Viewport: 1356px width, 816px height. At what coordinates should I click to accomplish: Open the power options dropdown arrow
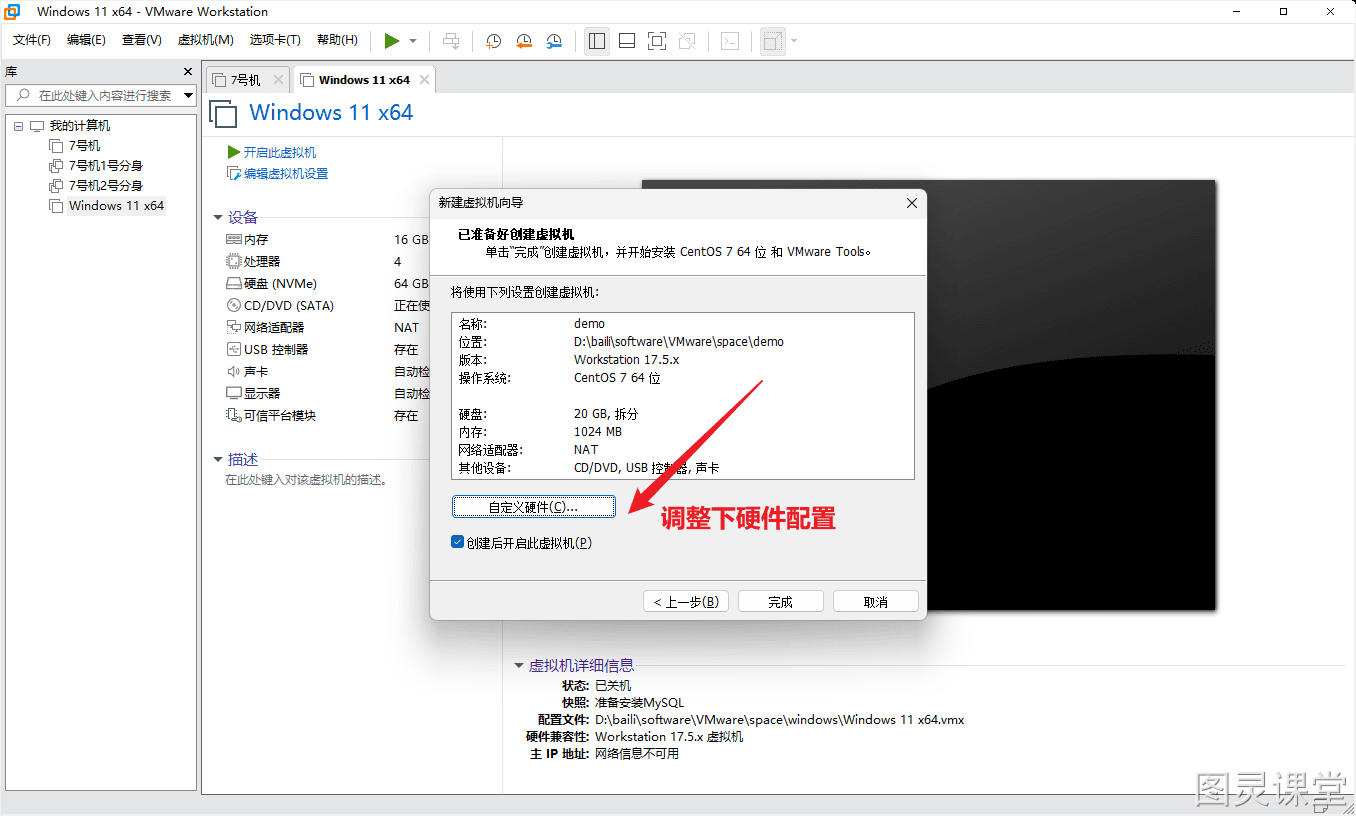pyautogui.click(x=413, y=41)
